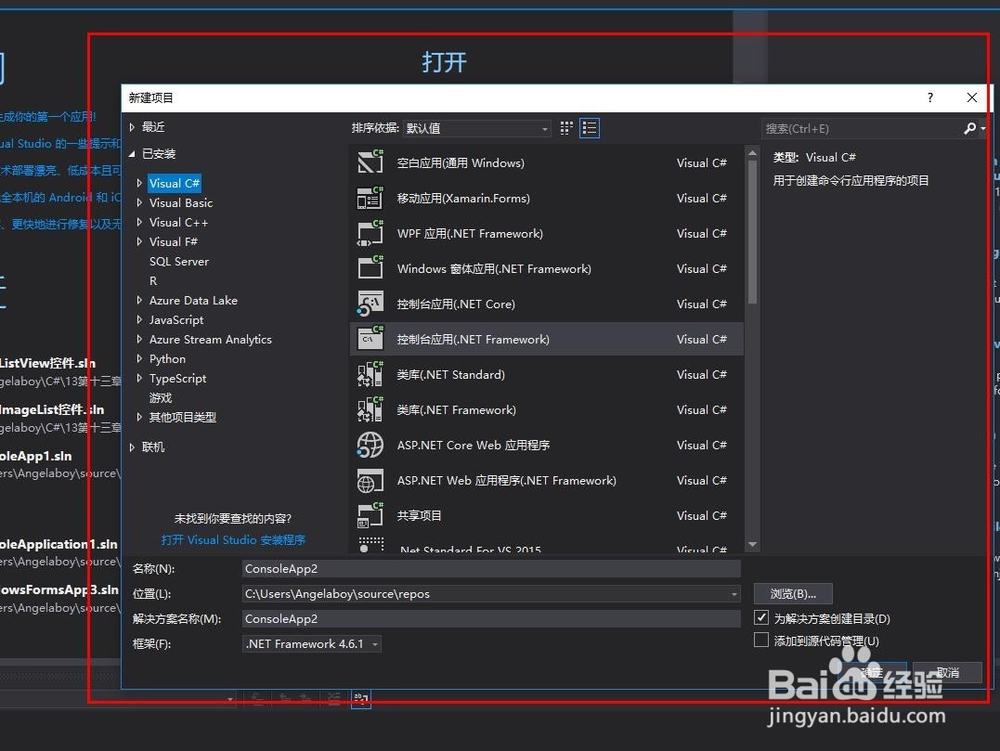
Task: Click the 浏览(B)... browse button
Action: pos(793,594)
